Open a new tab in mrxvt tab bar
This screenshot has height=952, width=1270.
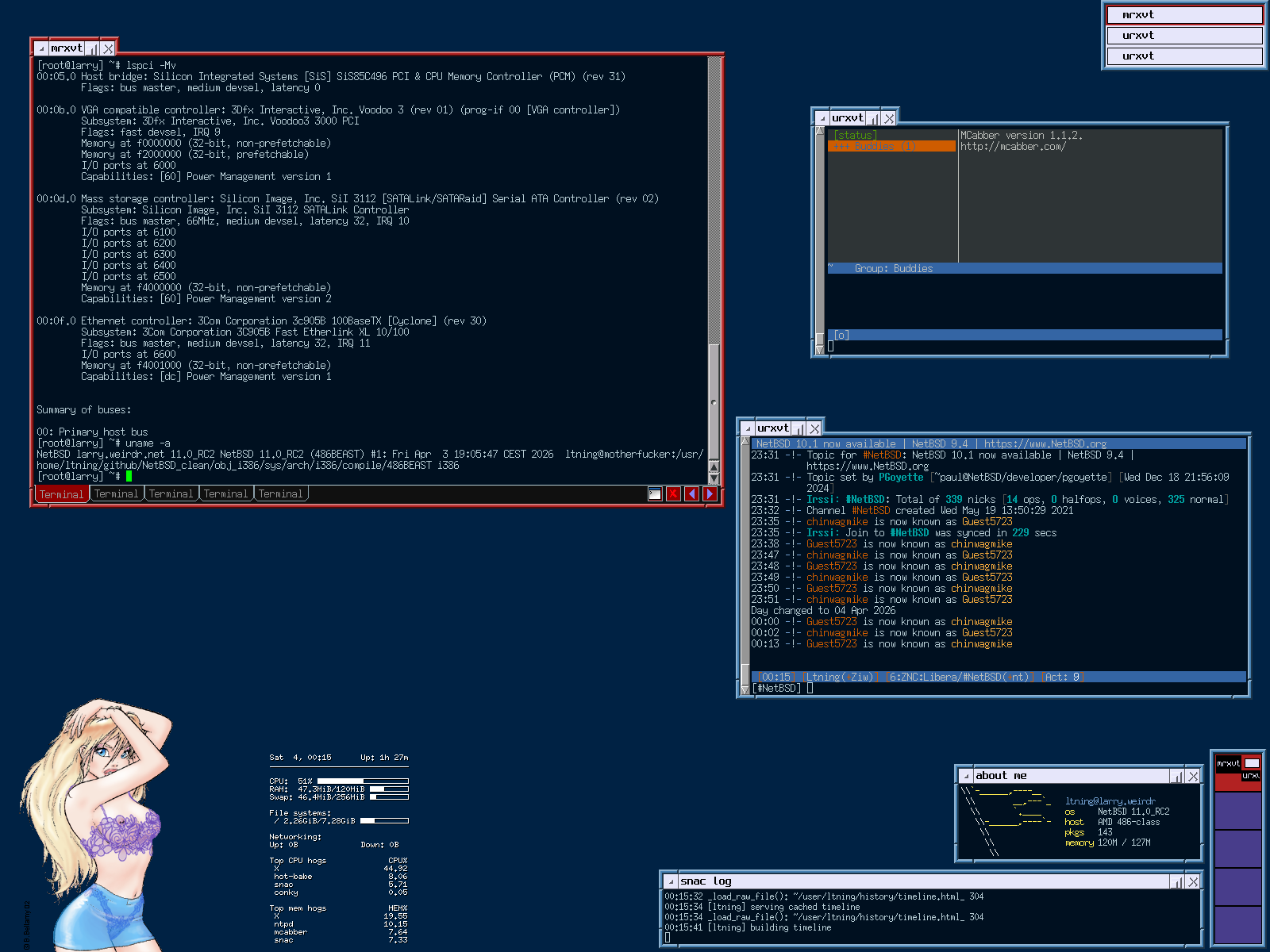655,494
